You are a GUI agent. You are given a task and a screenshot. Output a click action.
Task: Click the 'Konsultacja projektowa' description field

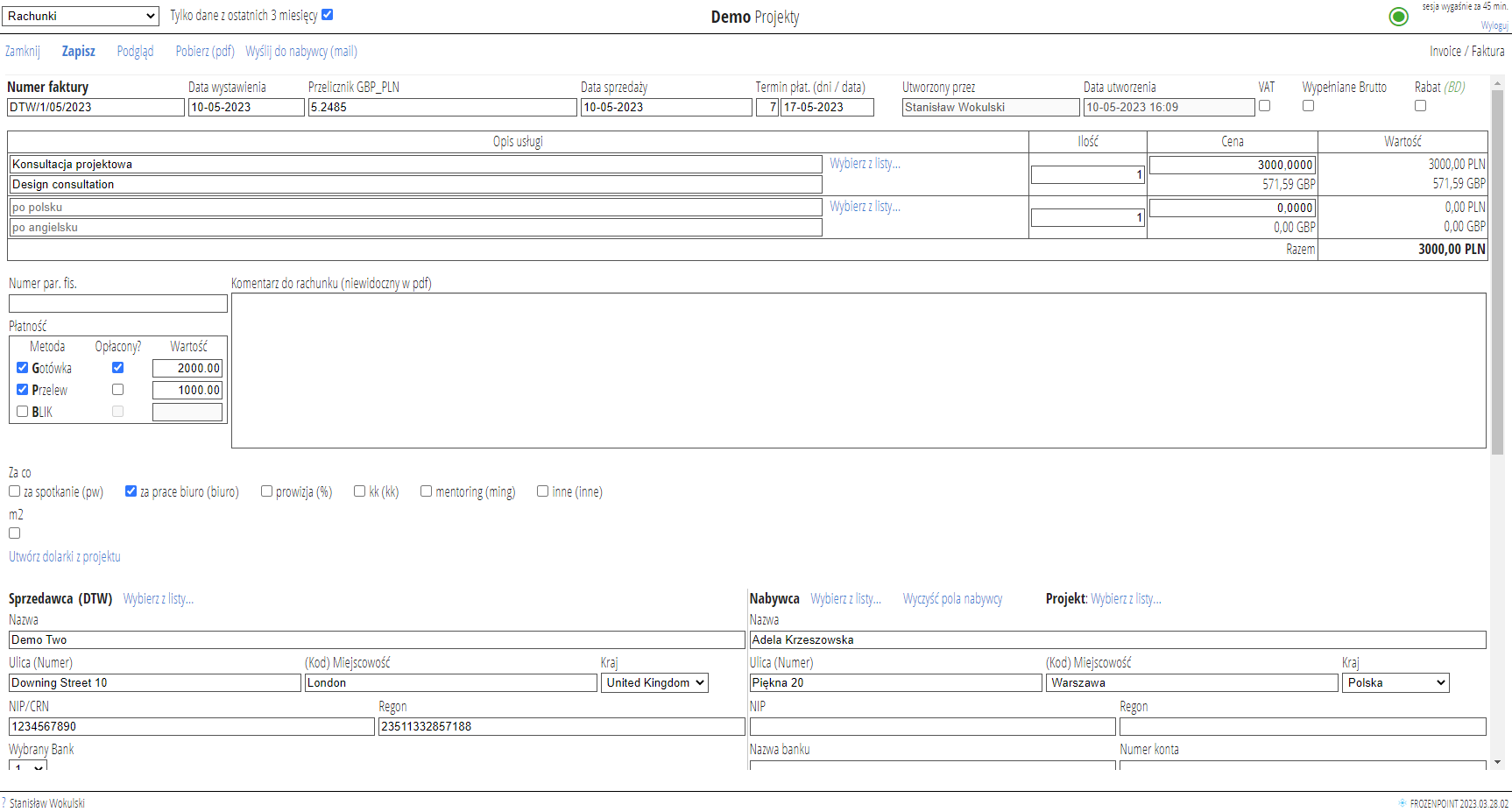416,164
